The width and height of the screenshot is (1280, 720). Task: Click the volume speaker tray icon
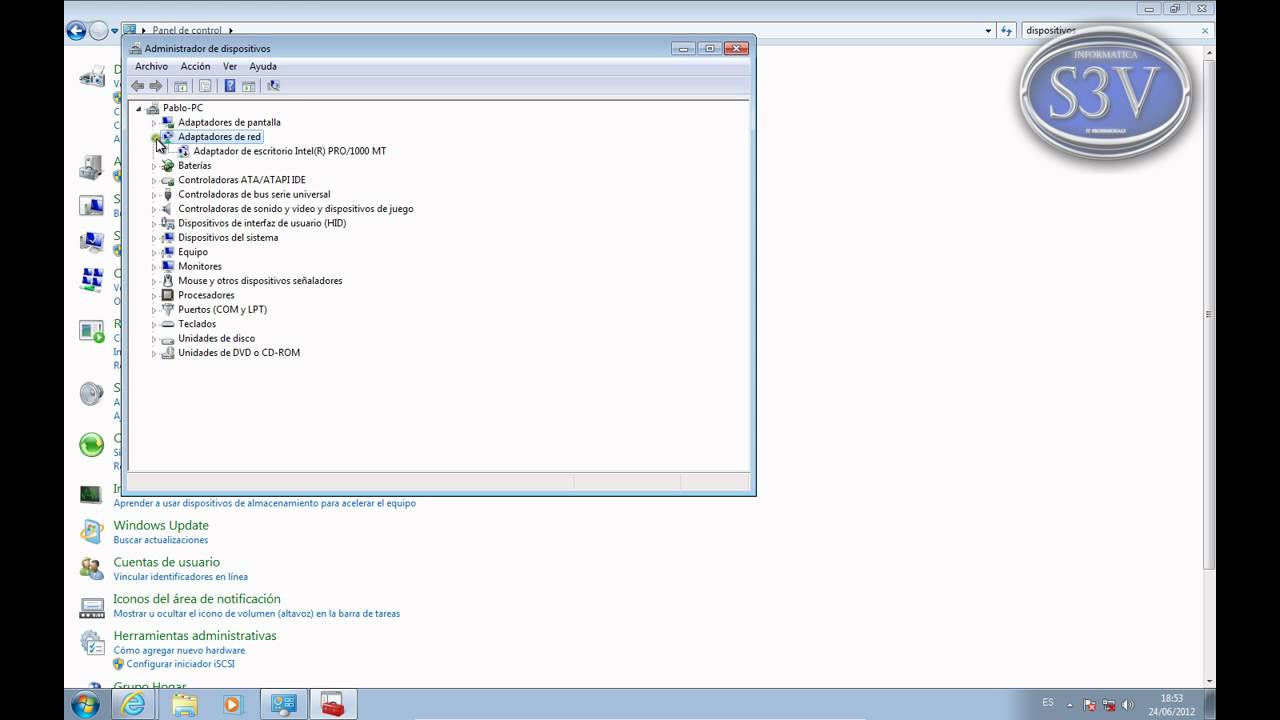tap(1128, 705)
